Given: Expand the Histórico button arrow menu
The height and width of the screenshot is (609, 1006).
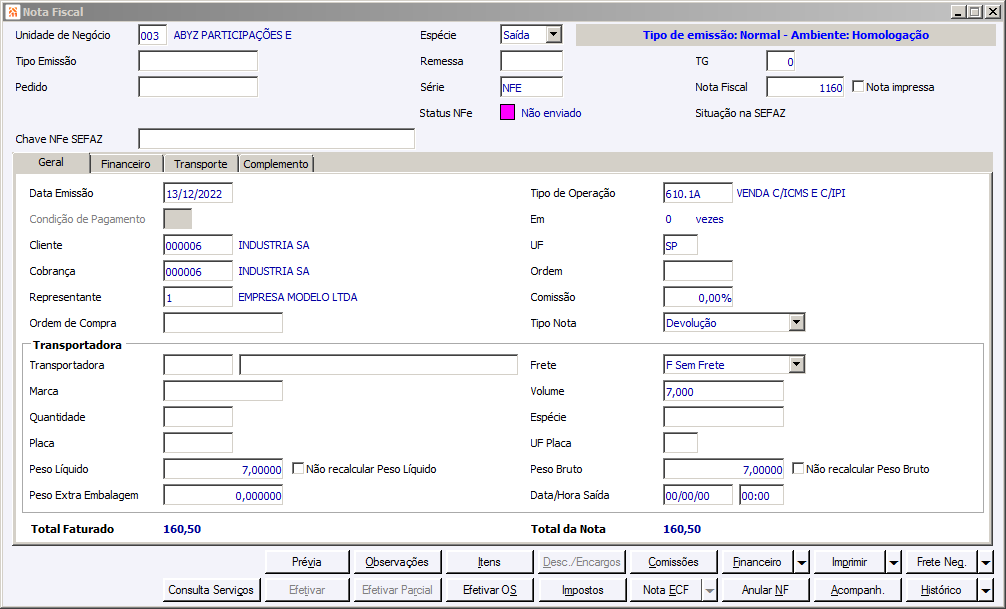Looking at the screenshot, I should [985, 590].
